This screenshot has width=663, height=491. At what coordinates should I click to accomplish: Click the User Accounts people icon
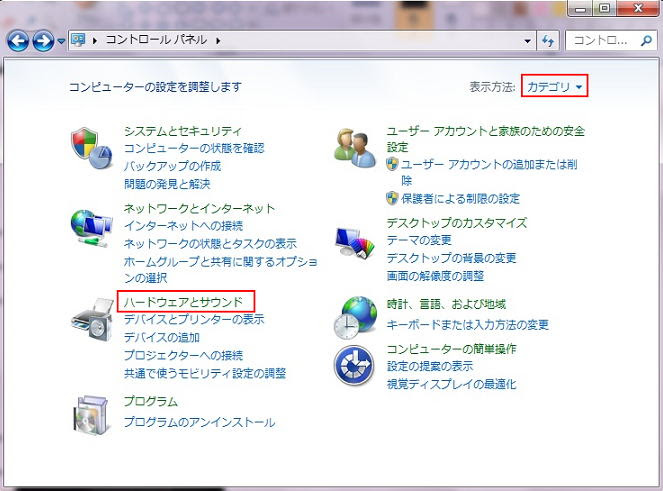355,148
